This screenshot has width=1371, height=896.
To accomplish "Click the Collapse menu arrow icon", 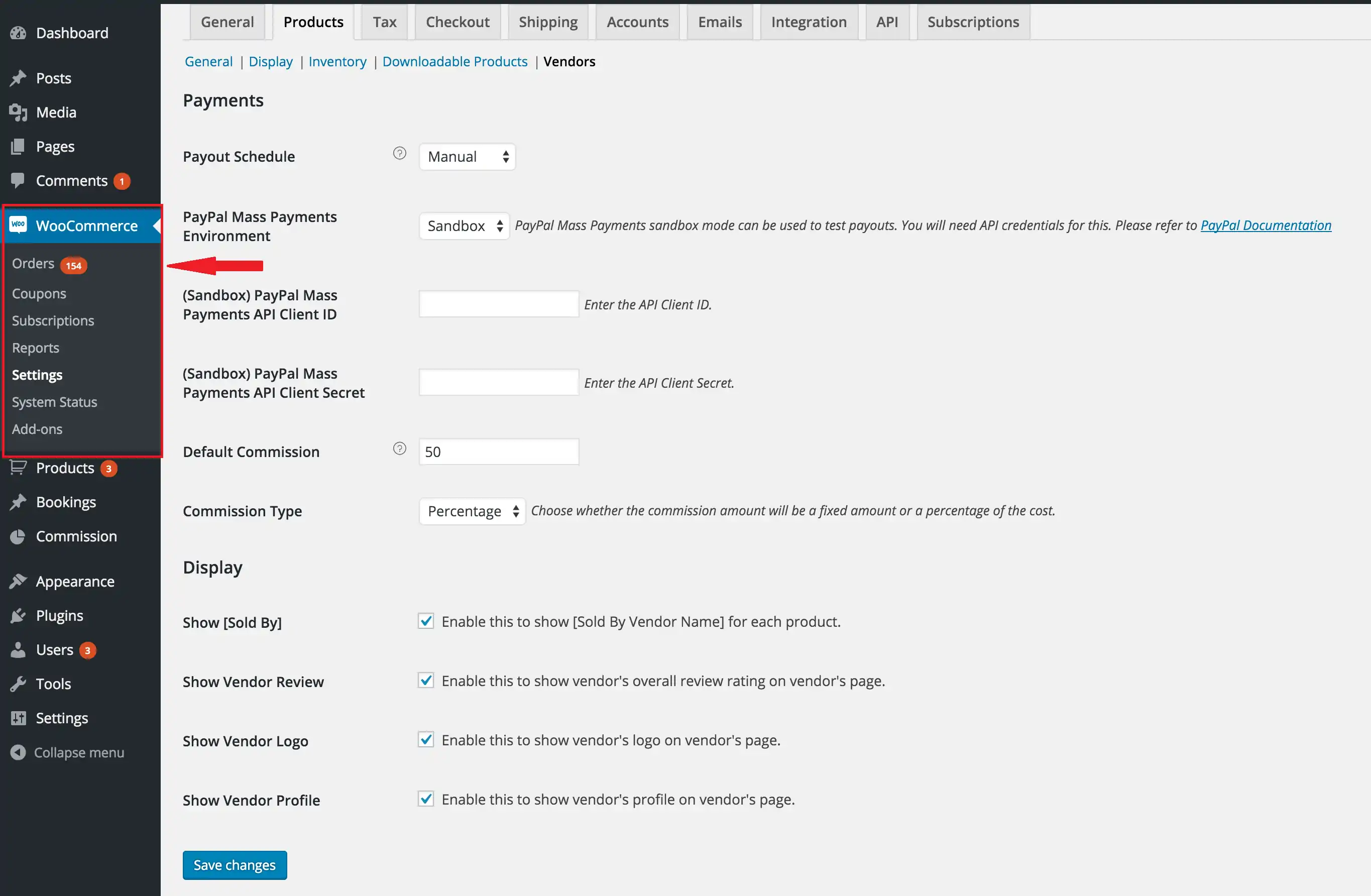I will [x=18, y=752].
